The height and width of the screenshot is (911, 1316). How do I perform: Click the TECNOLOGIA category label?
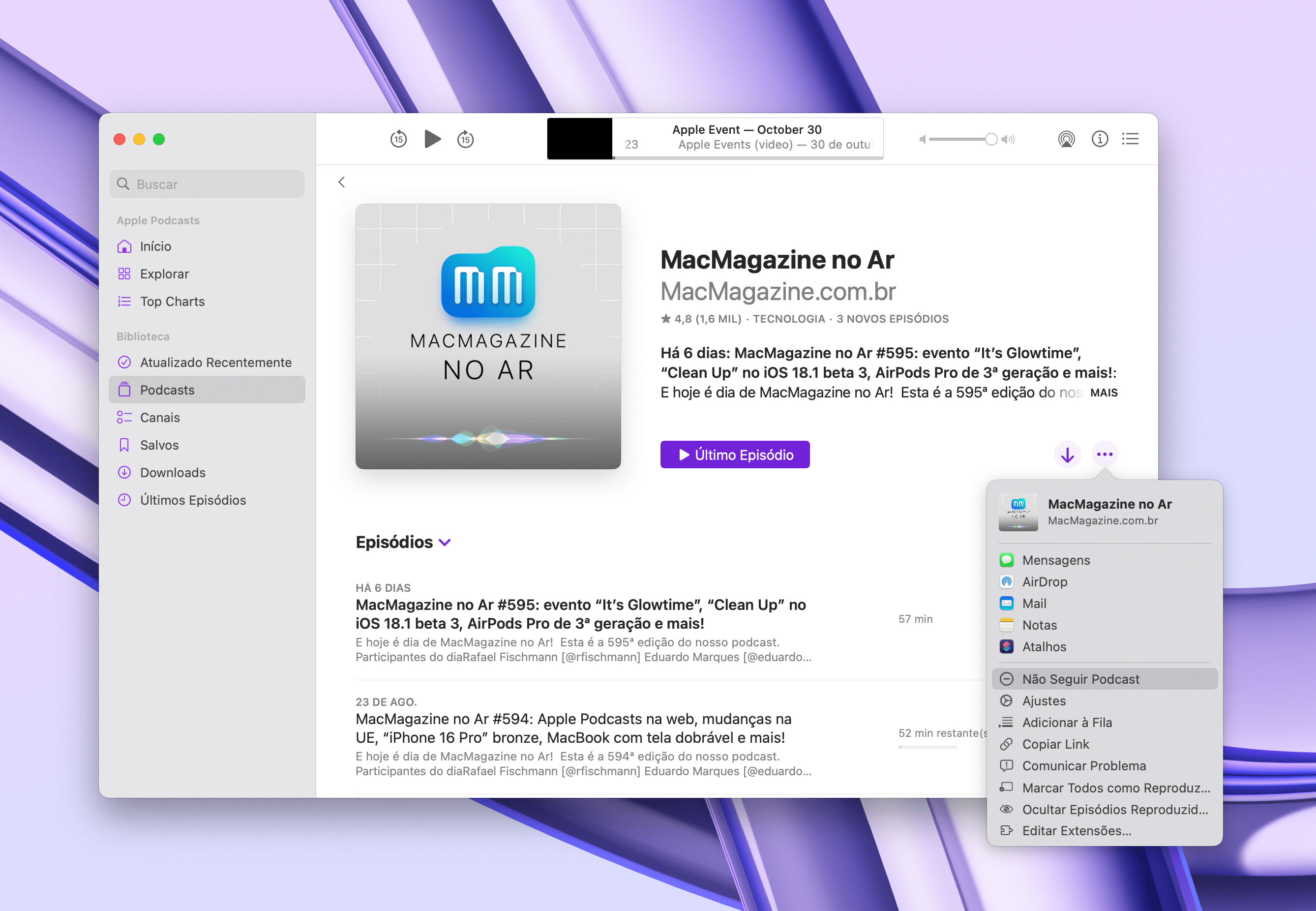789,319
